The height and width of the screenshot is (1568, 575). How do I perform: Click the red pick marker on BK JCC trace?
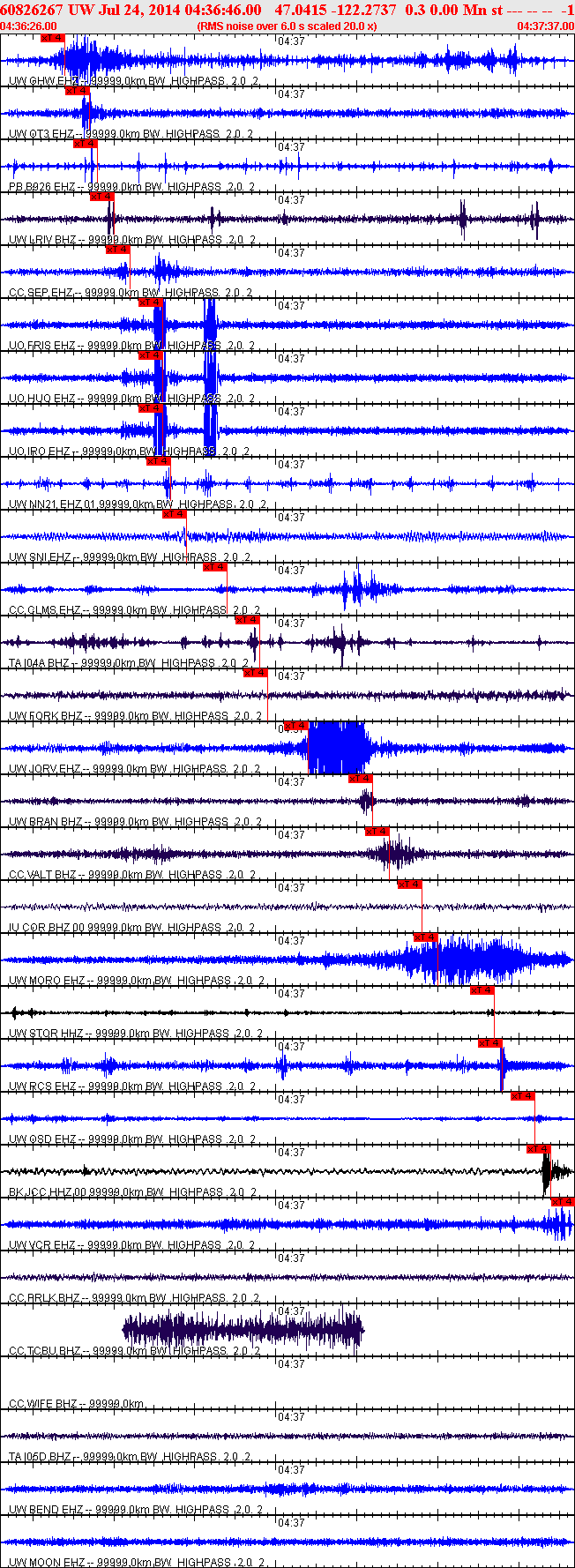click(539, 1149)
